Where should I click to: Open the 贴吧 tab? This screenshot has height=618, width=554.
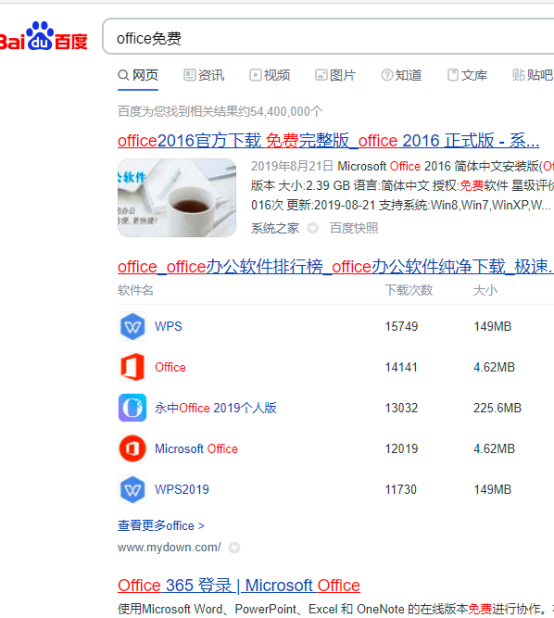coord(533,75)
